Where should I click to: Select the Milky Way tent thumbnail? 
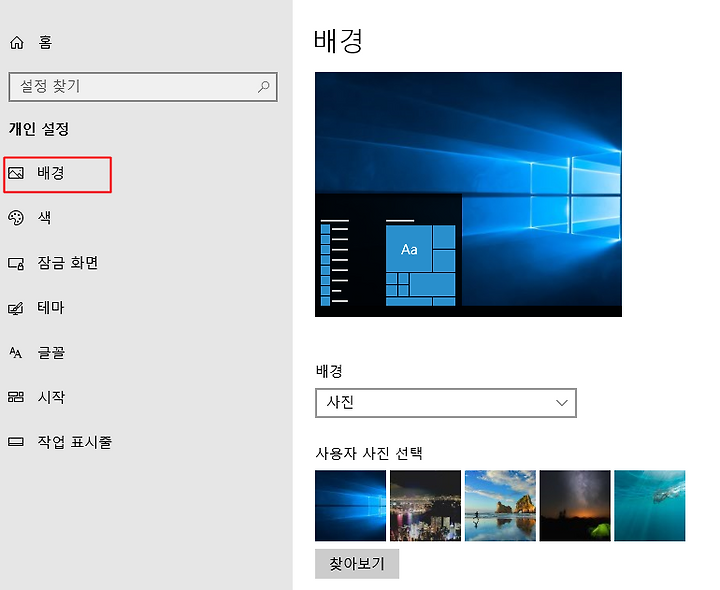point(575,506)
